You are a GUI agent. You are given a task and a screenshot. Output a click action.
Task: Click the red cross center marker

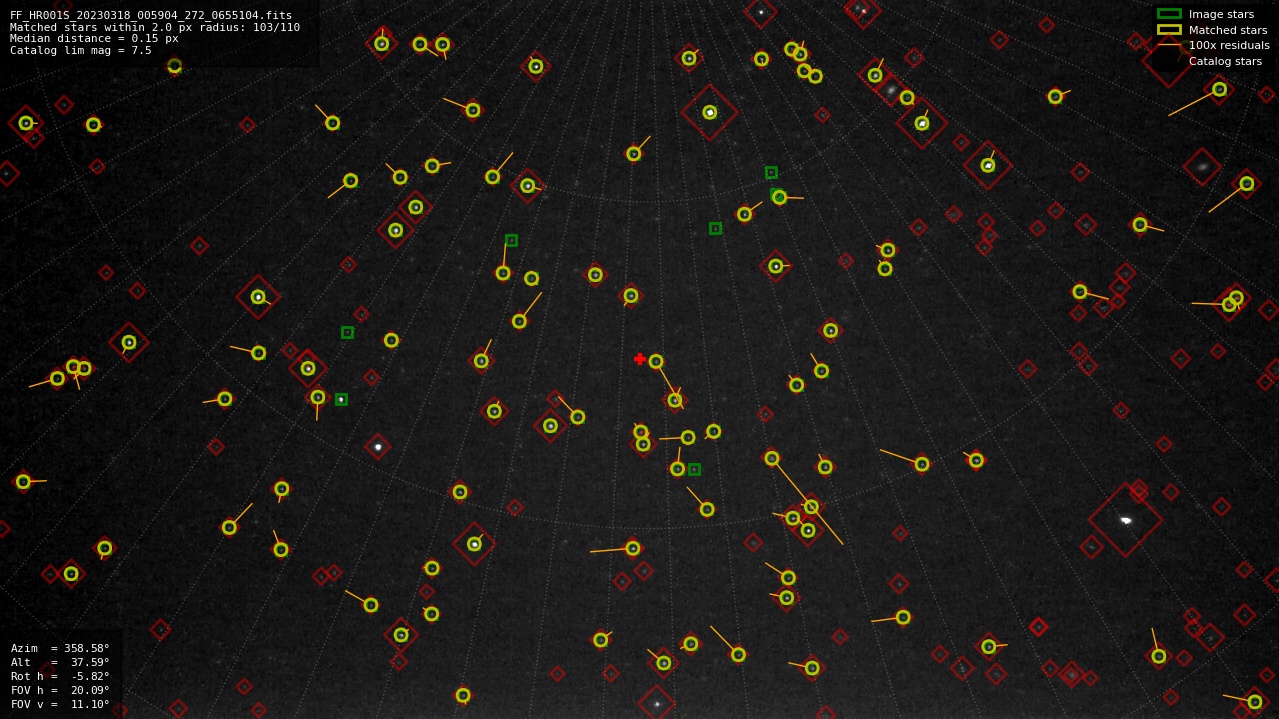click(x=640, y=359)
